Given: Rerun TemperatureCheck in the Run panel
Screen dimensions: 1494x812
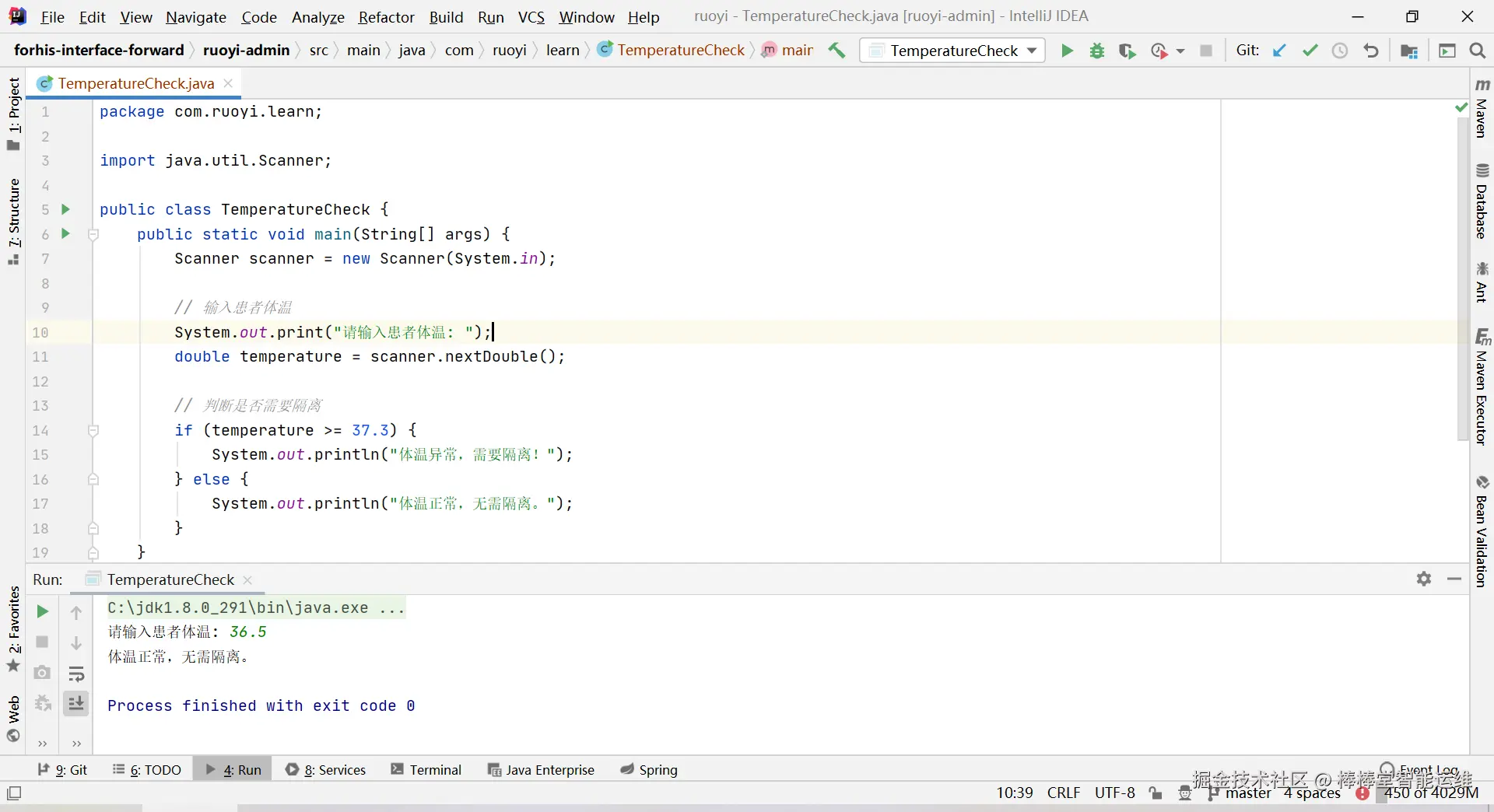Looking at the screenshot, I should coord(43,612).
